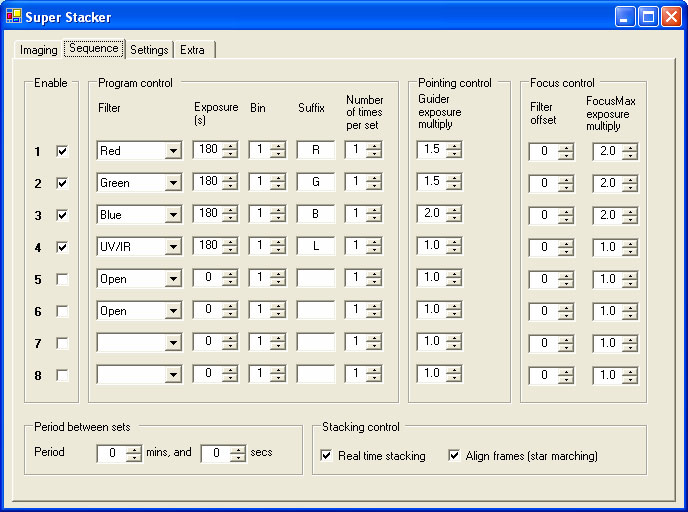The width and height of the screenshot is (688, 512).
Task: Expand the UV/IR filter dropdown
Action: [174, 247]
